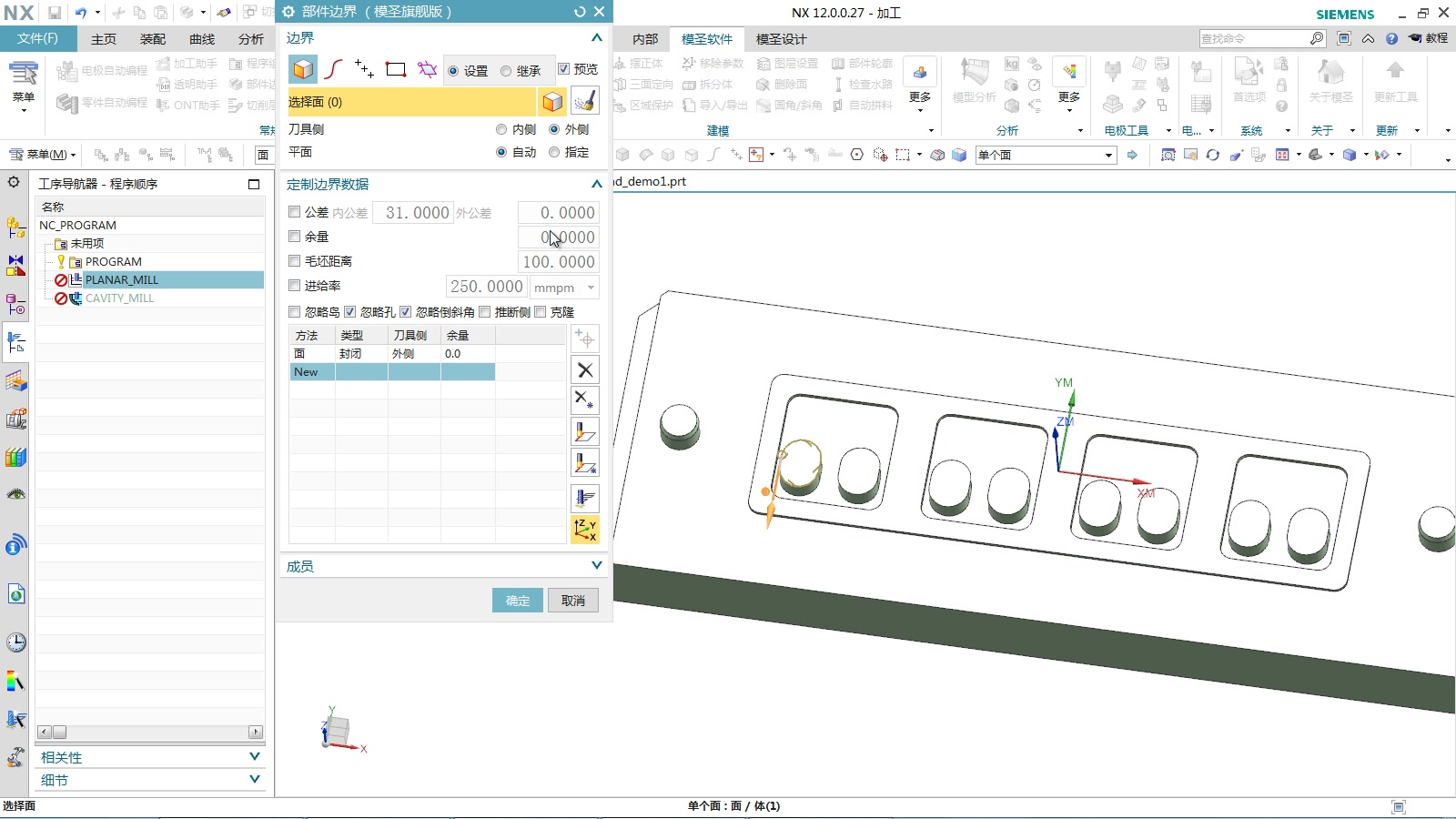This screenshot has height=819, width=1456.
Task: Select PLANAR_MILL in the operation navigator
Action: 122,279
